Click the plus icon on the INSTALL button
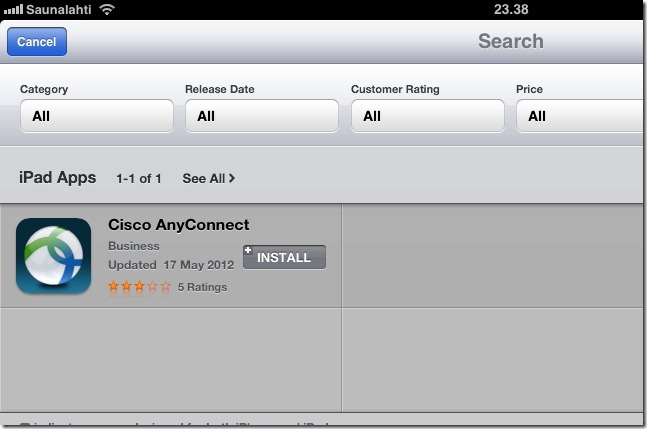 pos(248,251)
